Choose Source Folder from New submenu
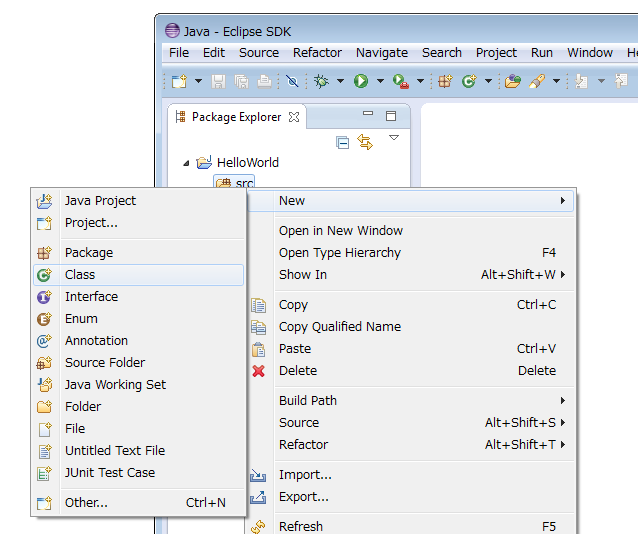The image size is (638, 534). (139, 363)
